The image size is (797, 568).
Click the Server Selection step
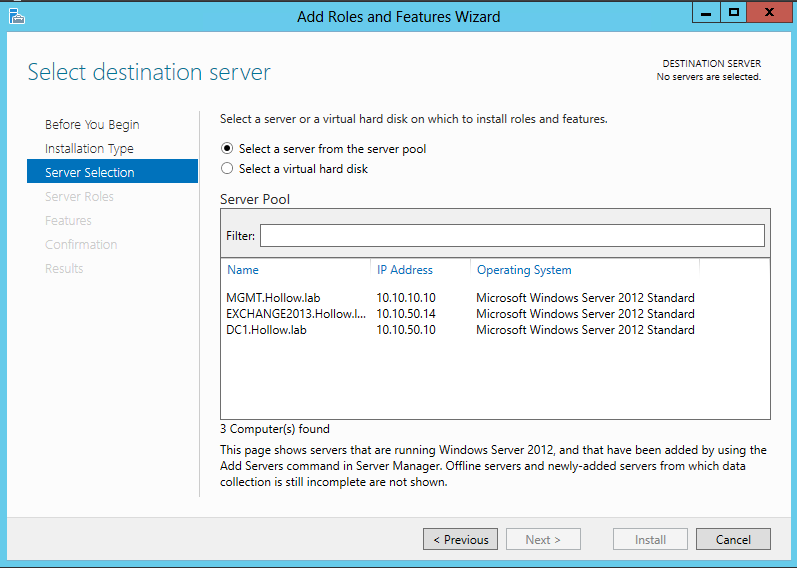click(x=89, y=173)
